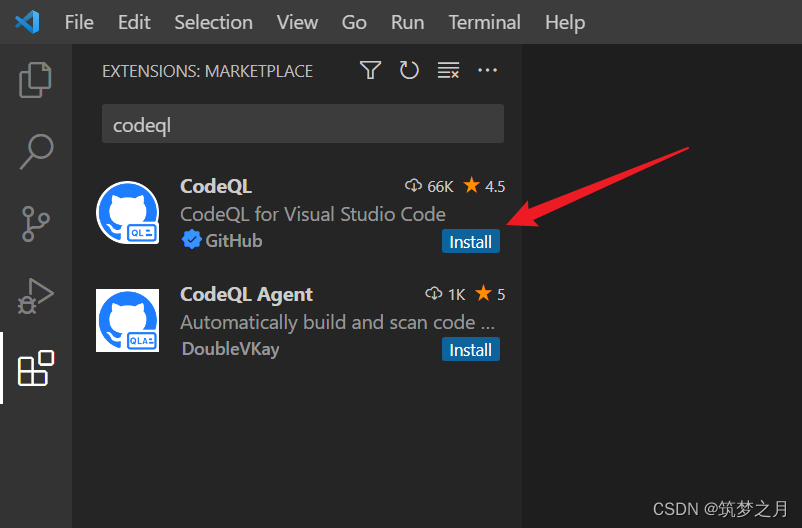Open the Search view in activity bar
The height and width of the screenshot is (528, 802).
(36, 151)
